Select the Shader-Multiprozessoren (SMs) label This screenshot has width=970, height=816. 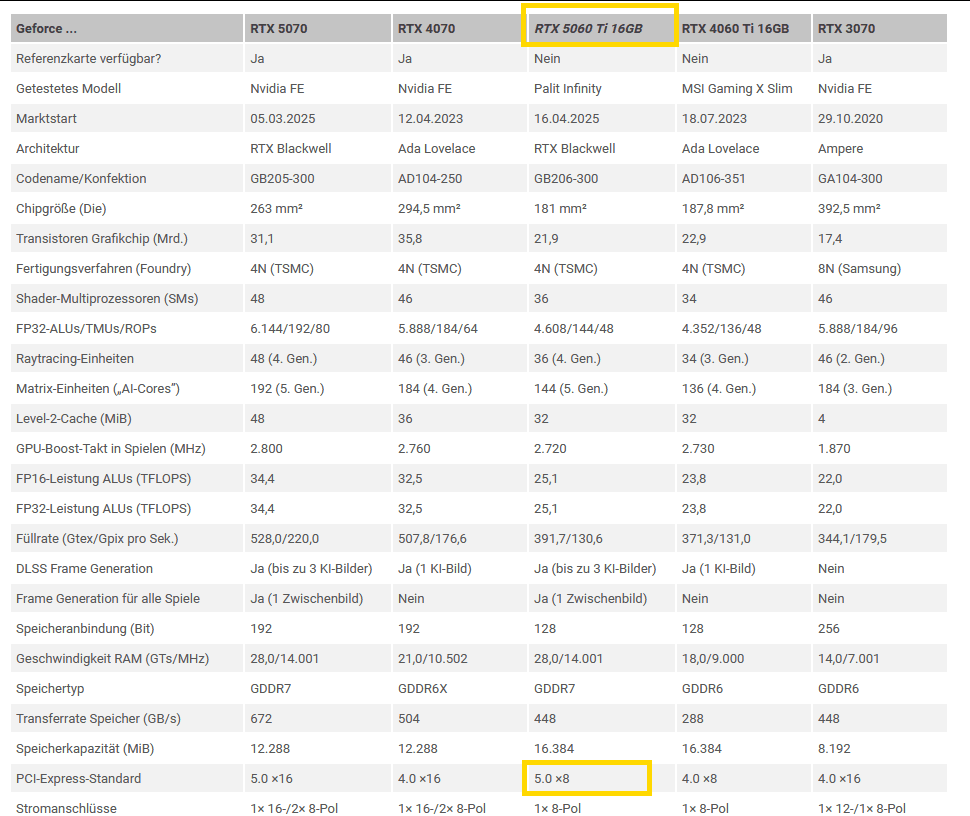coord(107,299)
